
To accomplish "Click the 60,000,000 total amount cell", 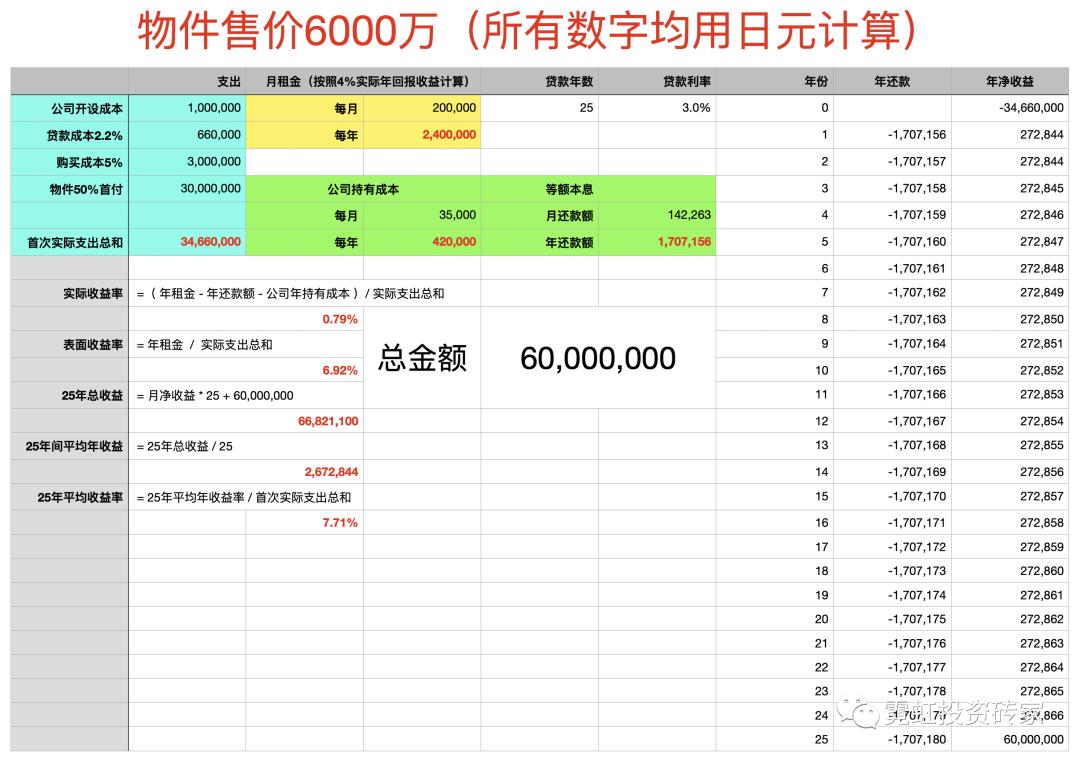I will point(598,358).
